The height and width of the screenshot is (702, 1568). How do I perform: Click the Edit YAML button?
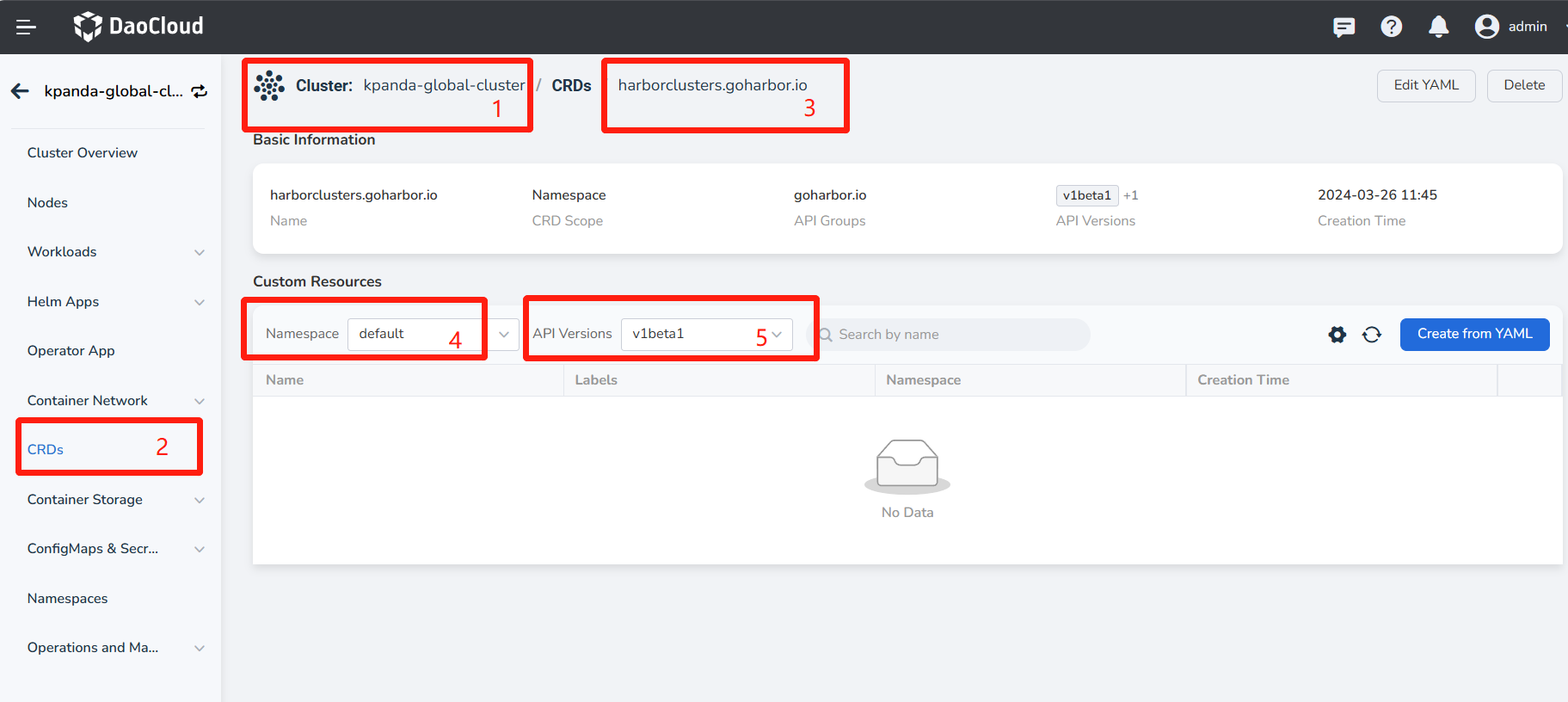[1425, 85]
